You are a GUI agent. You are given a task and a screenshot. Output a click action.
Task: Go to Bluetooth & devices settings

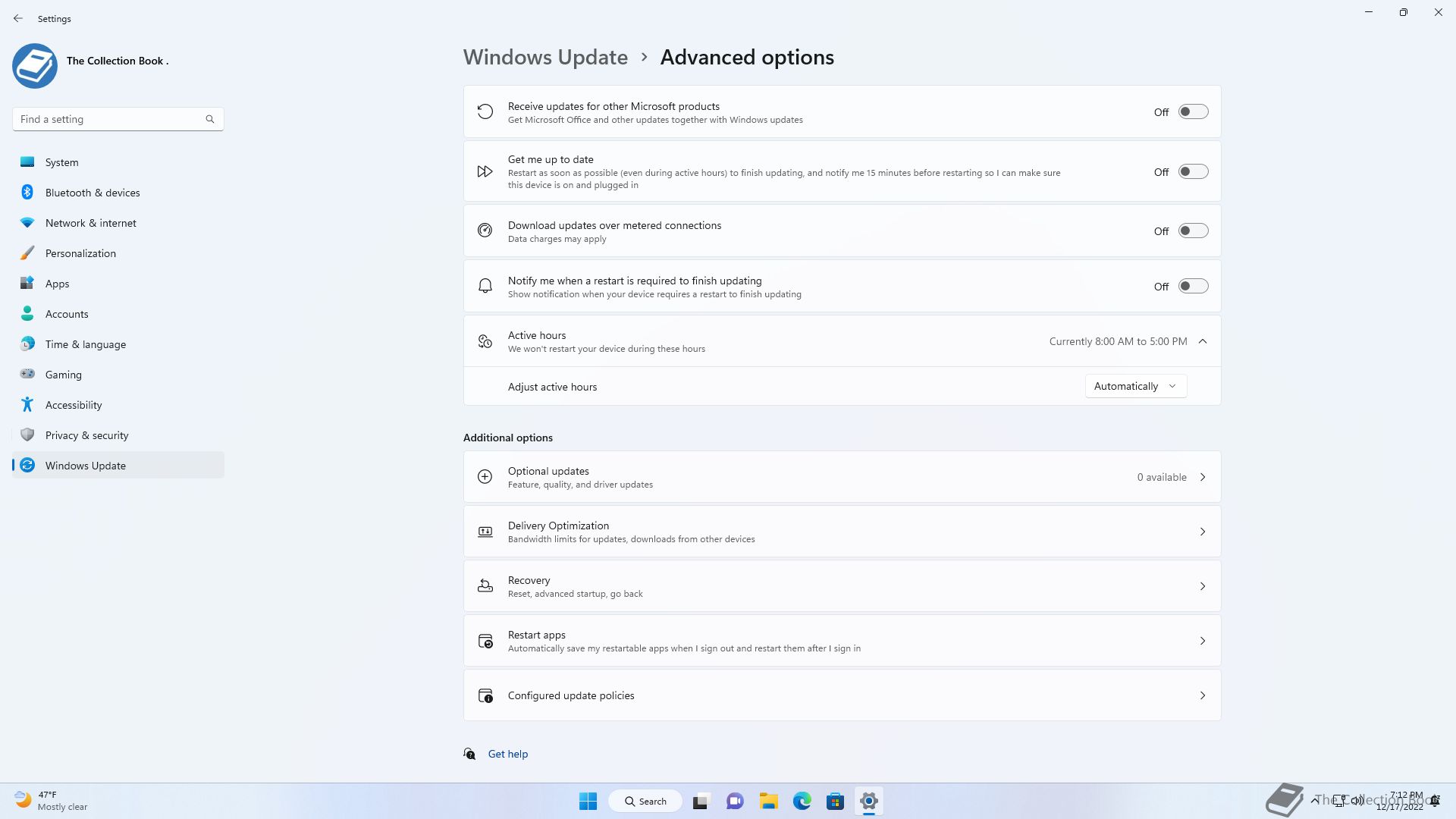point(118,192)
